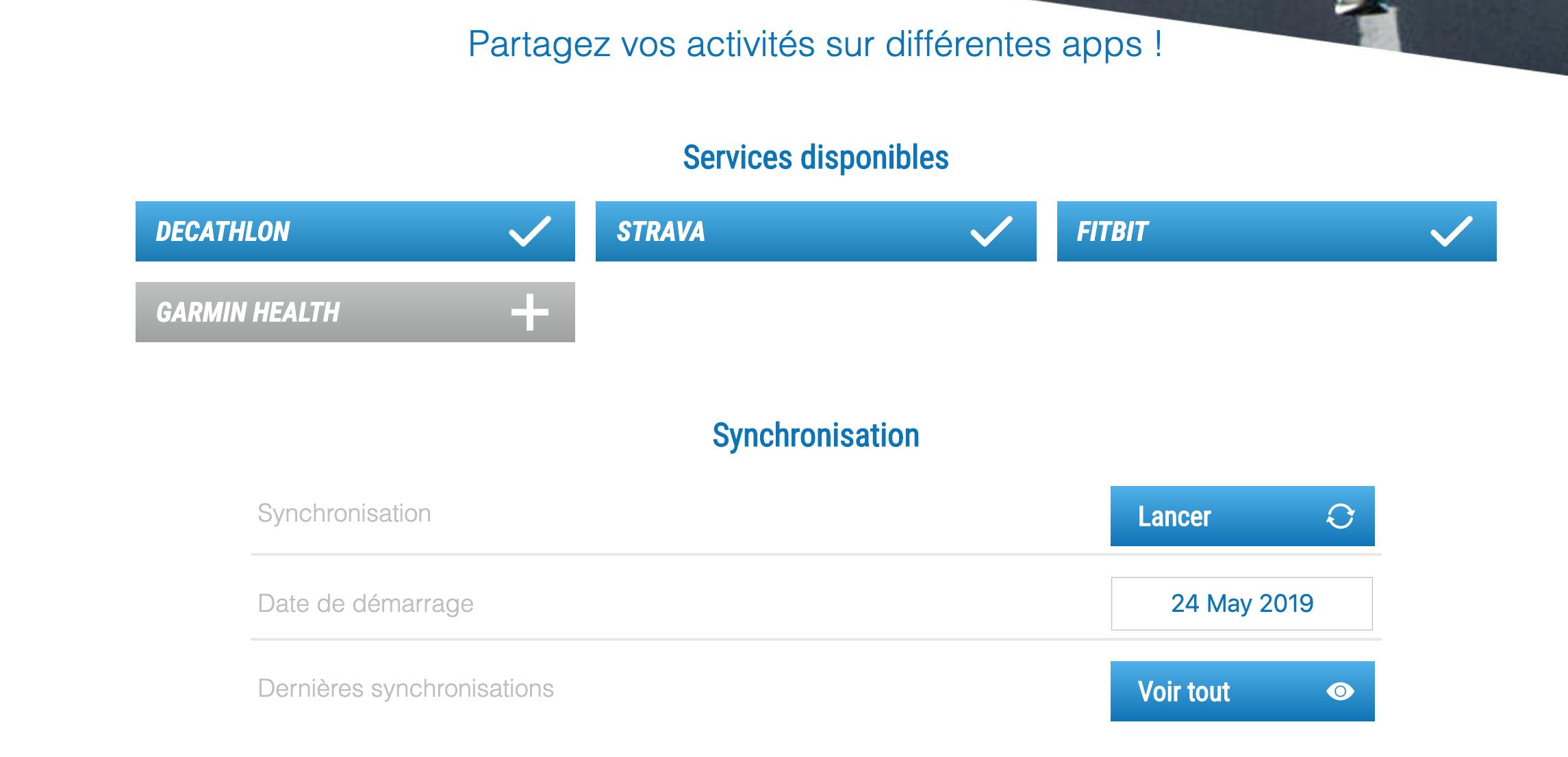Click the blue Synchronisation section heading

[816, 435]
